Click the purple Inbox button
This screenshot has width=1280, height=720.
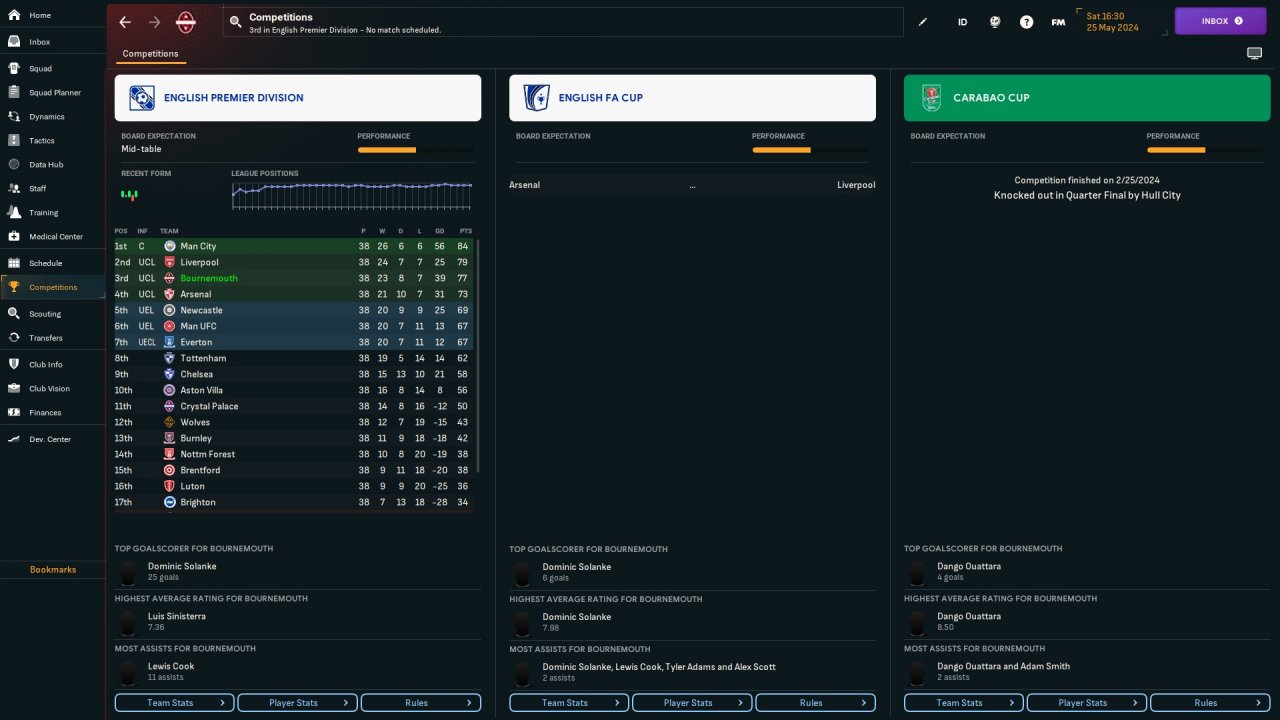click(1221, 21)
